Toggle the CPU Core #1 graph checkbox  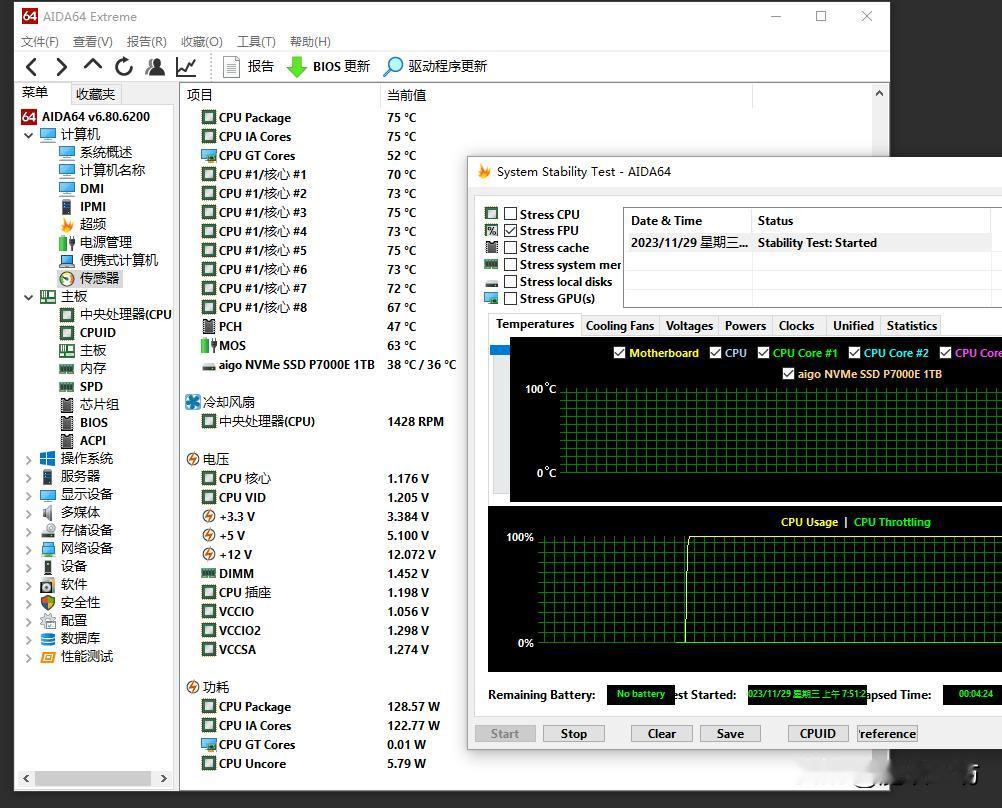tap(763, 353)
